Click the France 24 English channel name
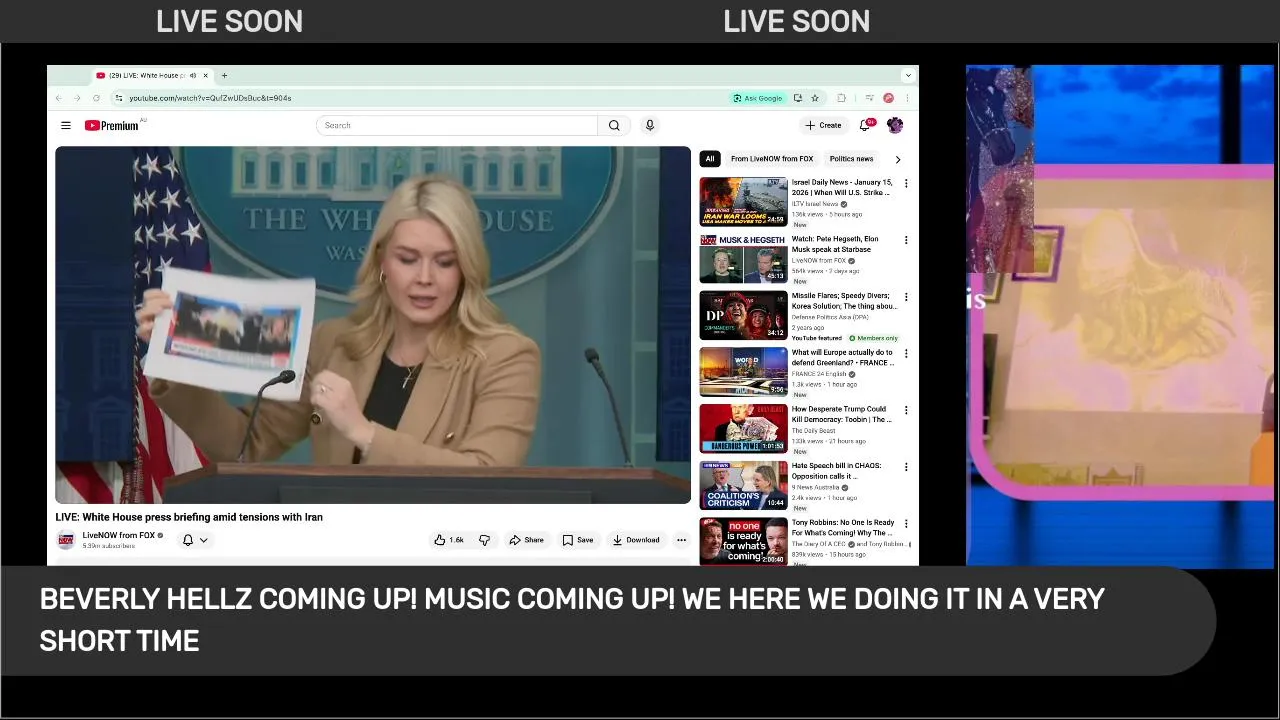 tap(819, 374)
